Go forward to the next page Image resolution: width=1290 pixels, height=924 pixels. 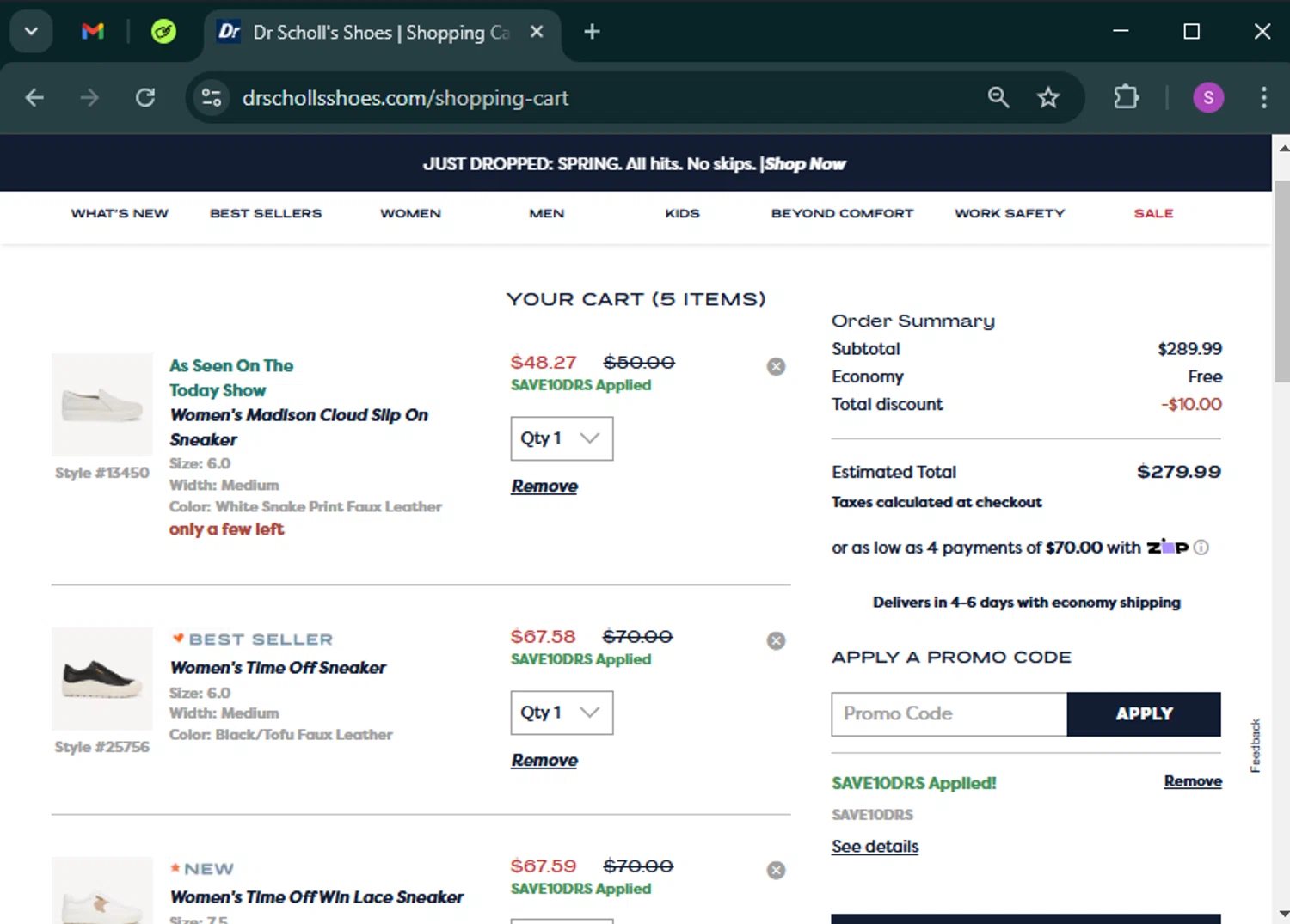(89, 98)
